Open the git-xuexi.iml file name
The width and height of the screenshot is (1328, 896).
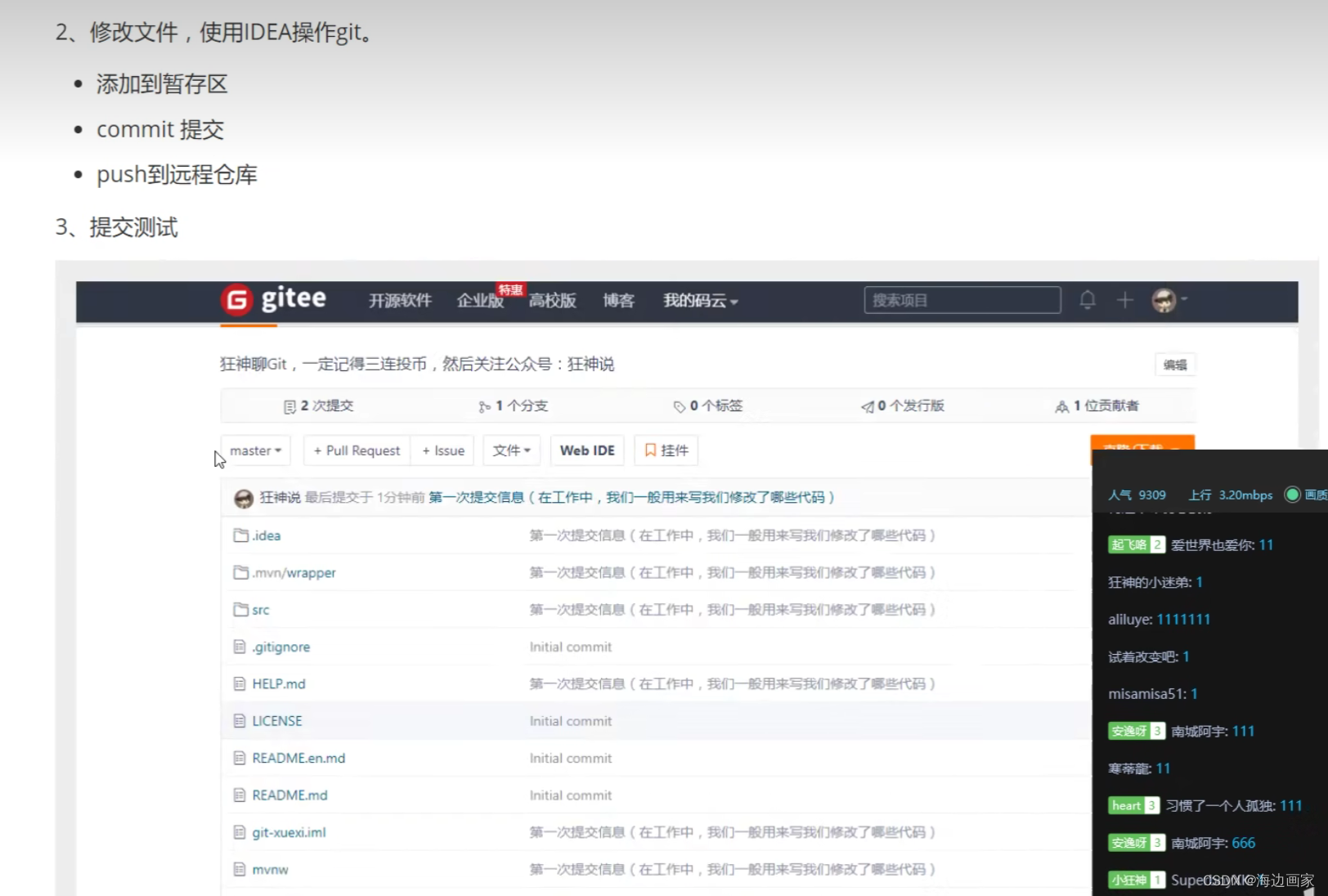[289, 832]
